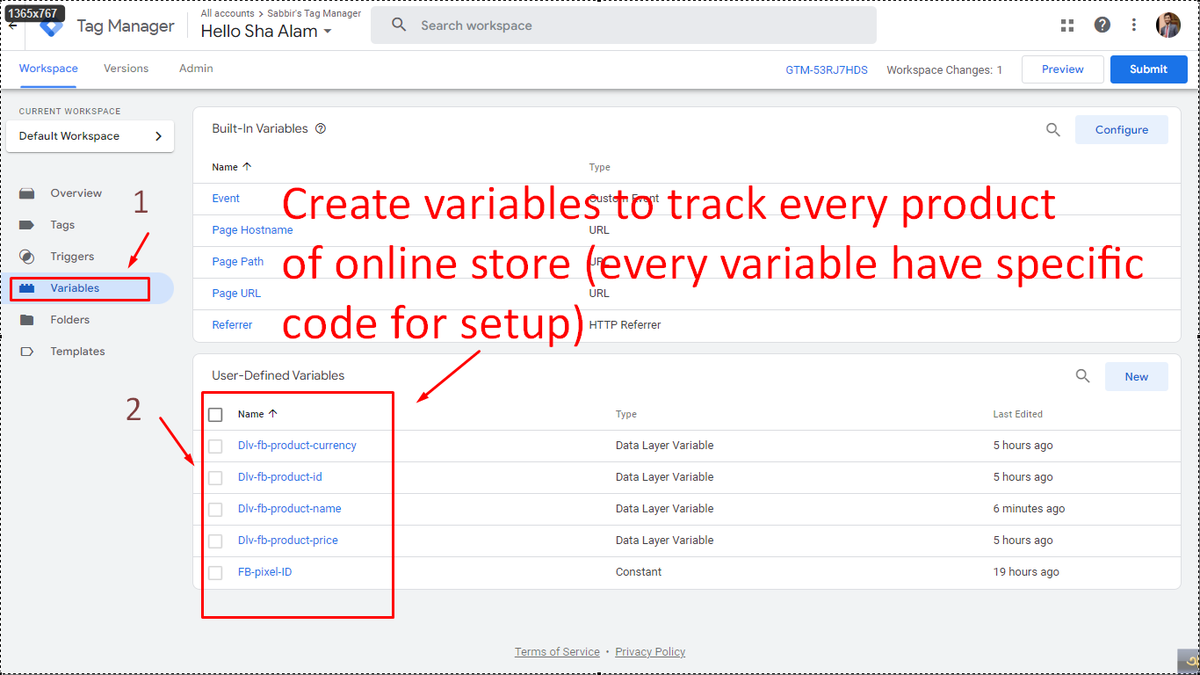Click the Templates sidebar icon
This screenshot has width=1200, height=675.
click(27, 352)
